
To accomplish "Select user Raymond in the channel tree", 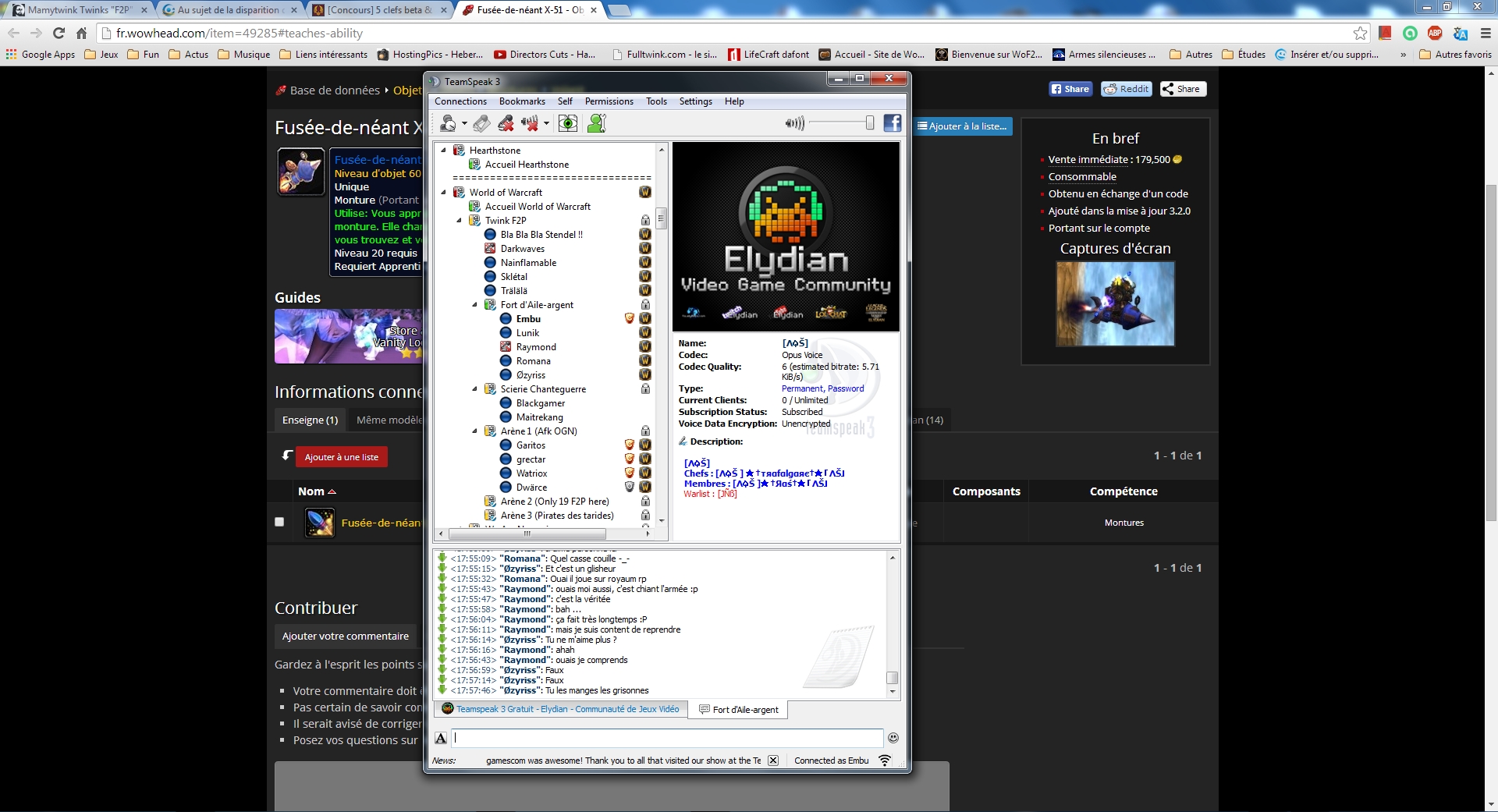I will click(536, 347).
